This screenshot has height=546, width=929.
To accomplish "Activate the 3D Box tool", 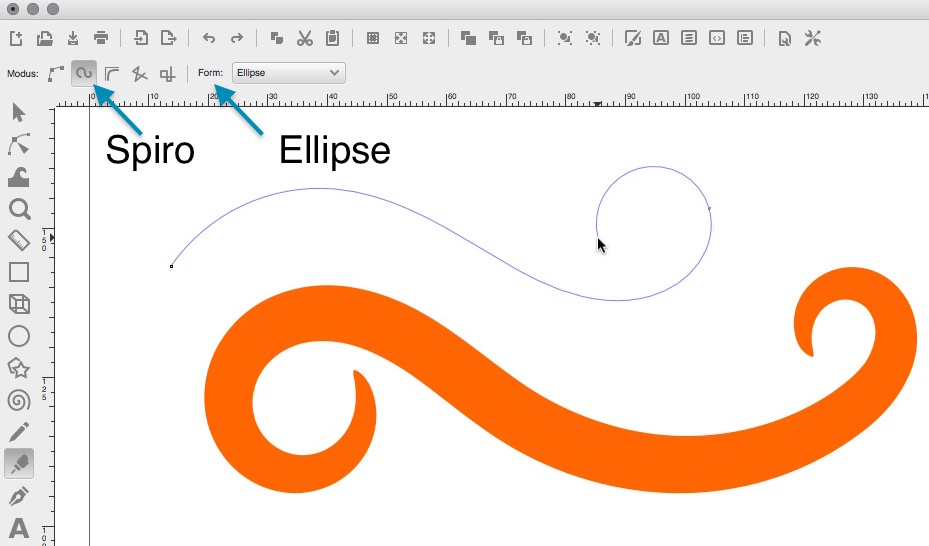I will (18, 304).
